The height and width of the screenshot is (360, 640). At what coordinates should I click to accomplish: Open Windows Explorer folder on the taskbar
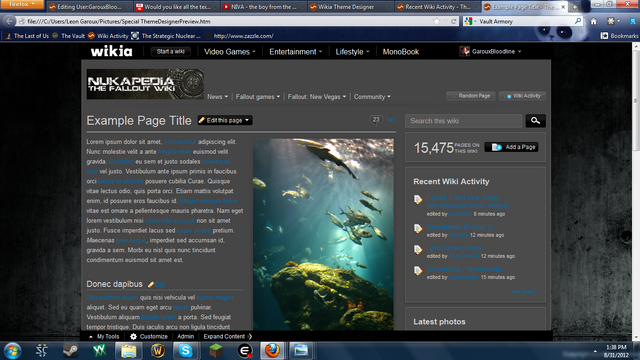tap(128, 351)
